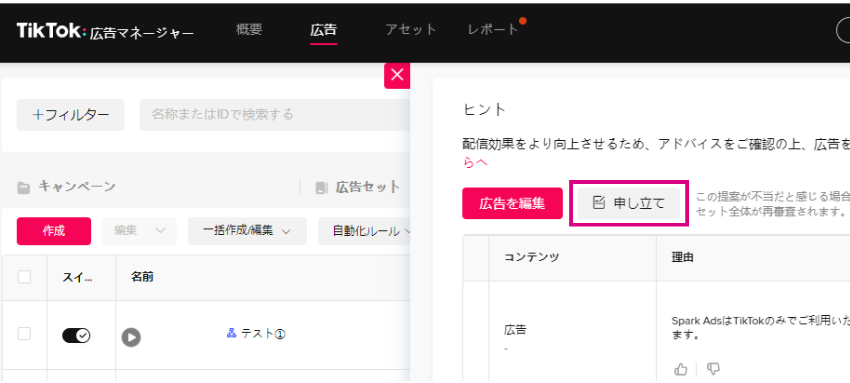The width and height of the screenshot is (850, 383).
Task: Click the 理由 column header
Action: pyautogui.click(x=682, y=258)
